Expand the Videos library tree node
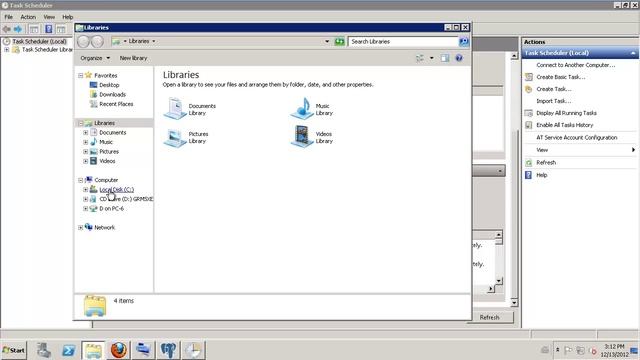Image resolution: width=640 pixels, height=360 pixels. point(86,161)
